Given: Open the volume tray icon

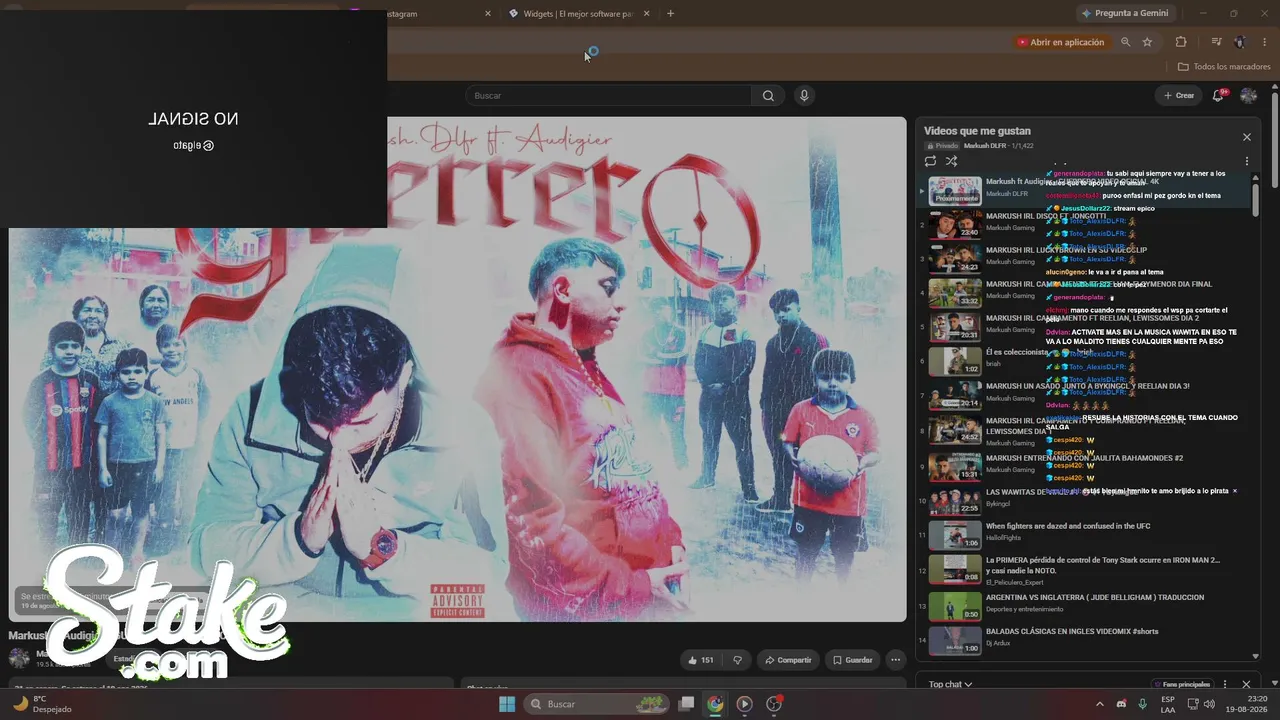Looking at the screenshot, I should coord(1209,704).
